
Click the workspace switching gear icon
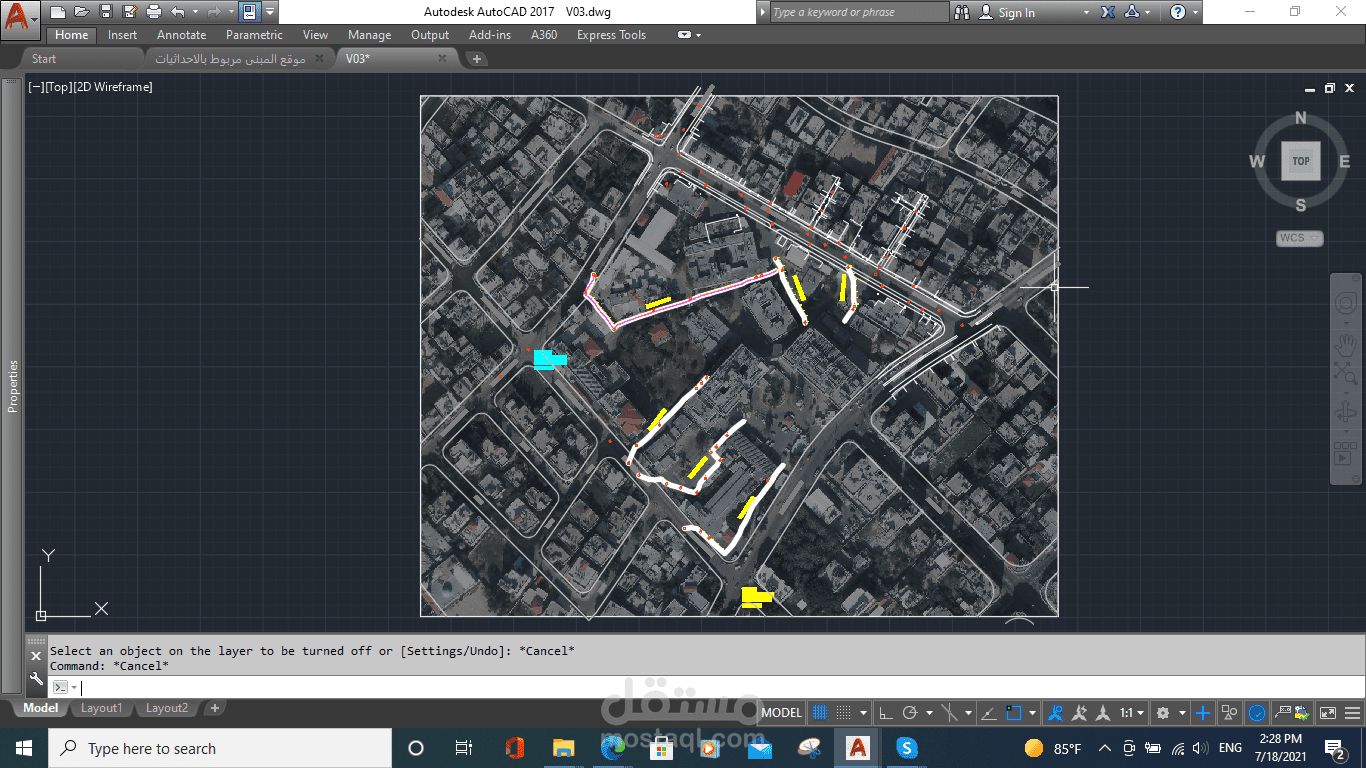(1162, 713)
